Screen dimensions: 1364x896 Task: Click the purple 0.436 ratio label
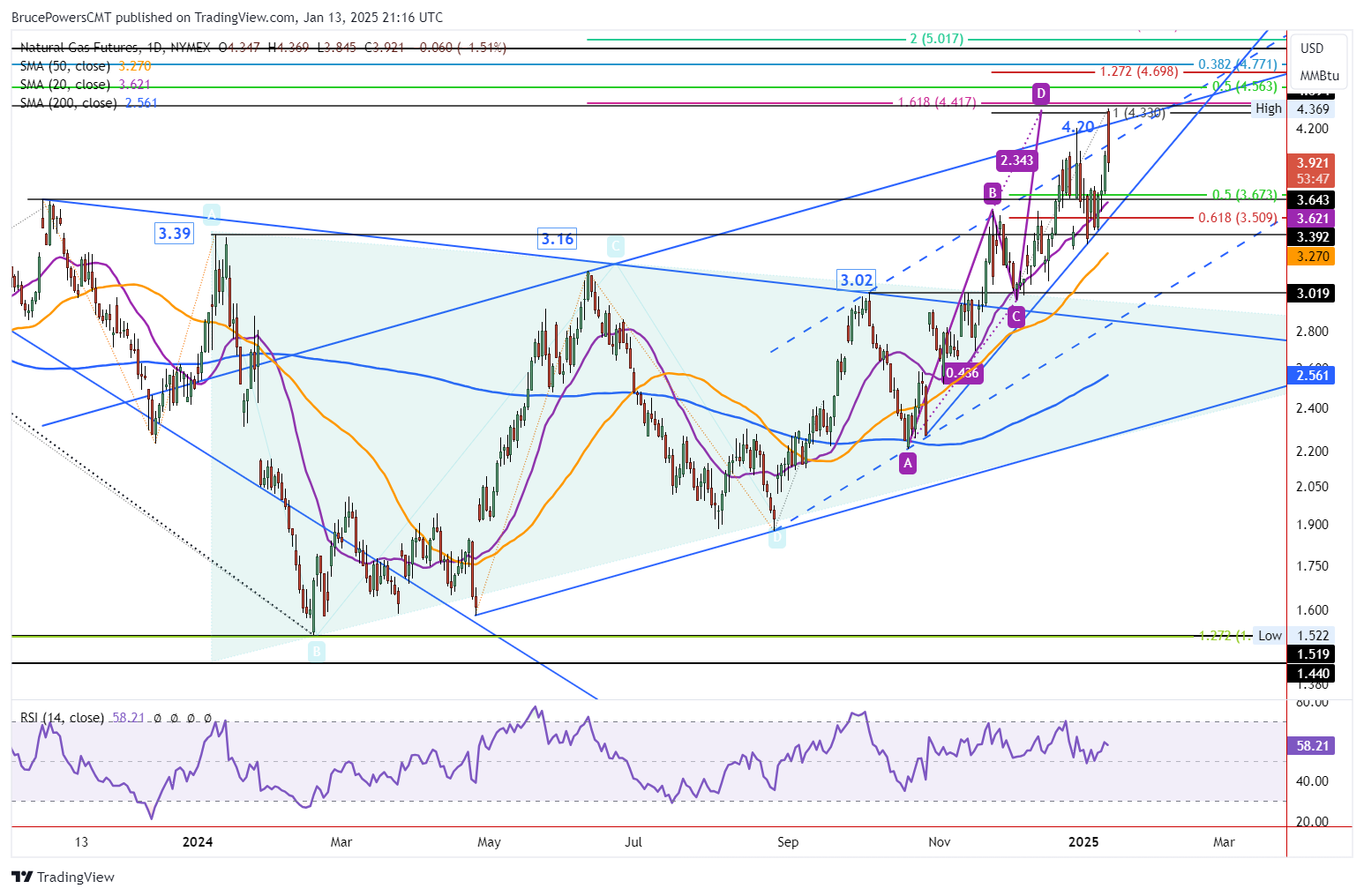click(x=962, y=373)
